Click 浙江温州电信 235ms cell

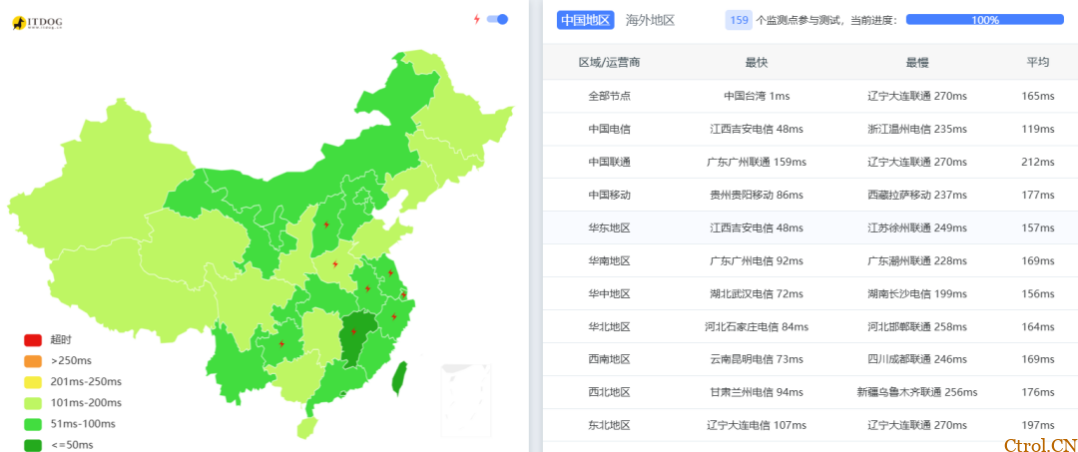pos(917,129)
